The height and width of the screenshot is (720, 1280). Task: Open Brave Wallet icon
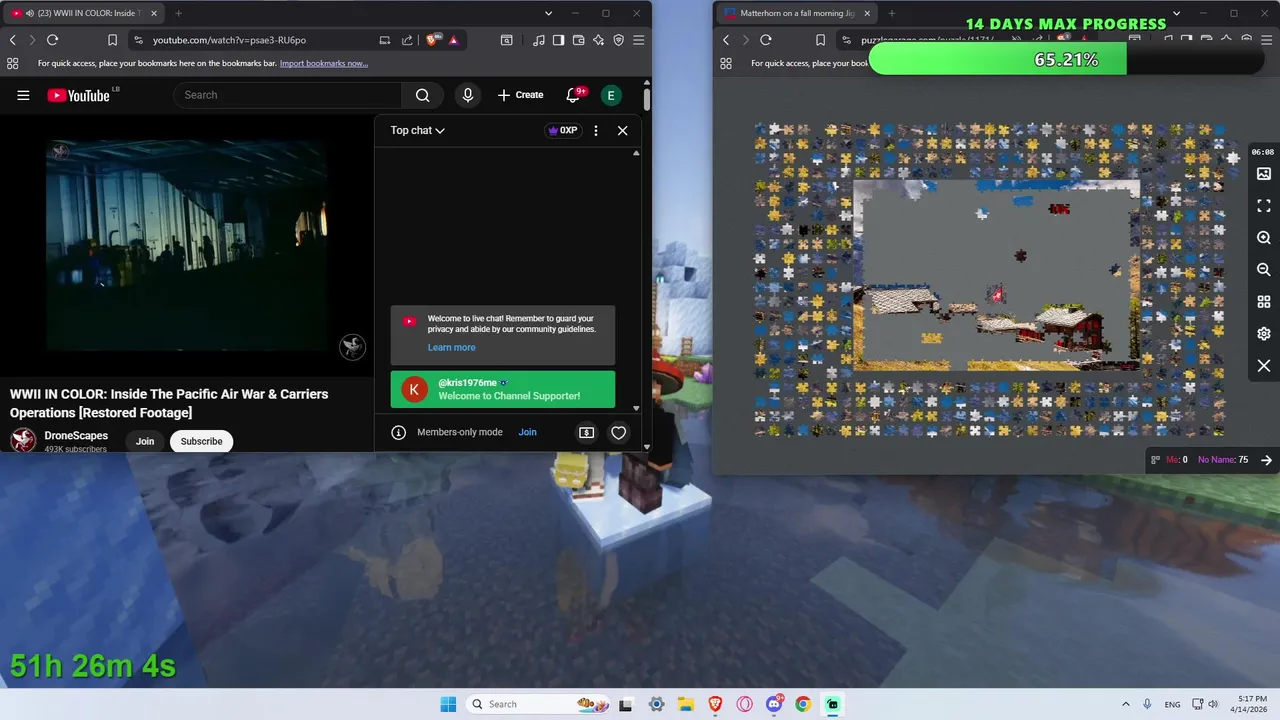[x=578, y=40]
